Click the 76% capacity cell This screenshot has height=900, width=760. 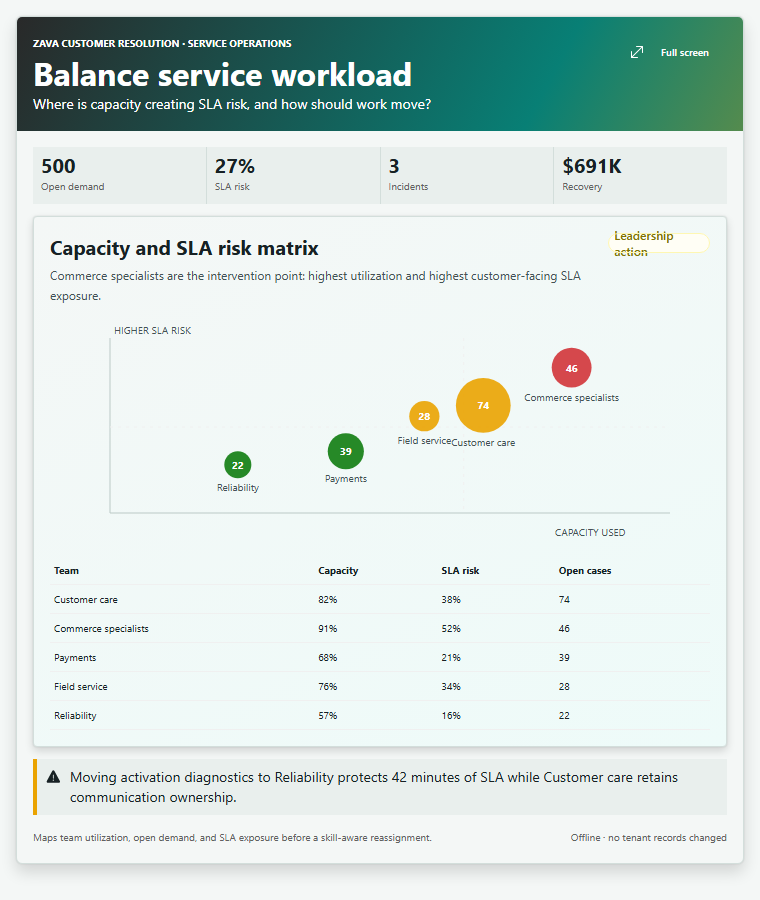tap(328, 686)
